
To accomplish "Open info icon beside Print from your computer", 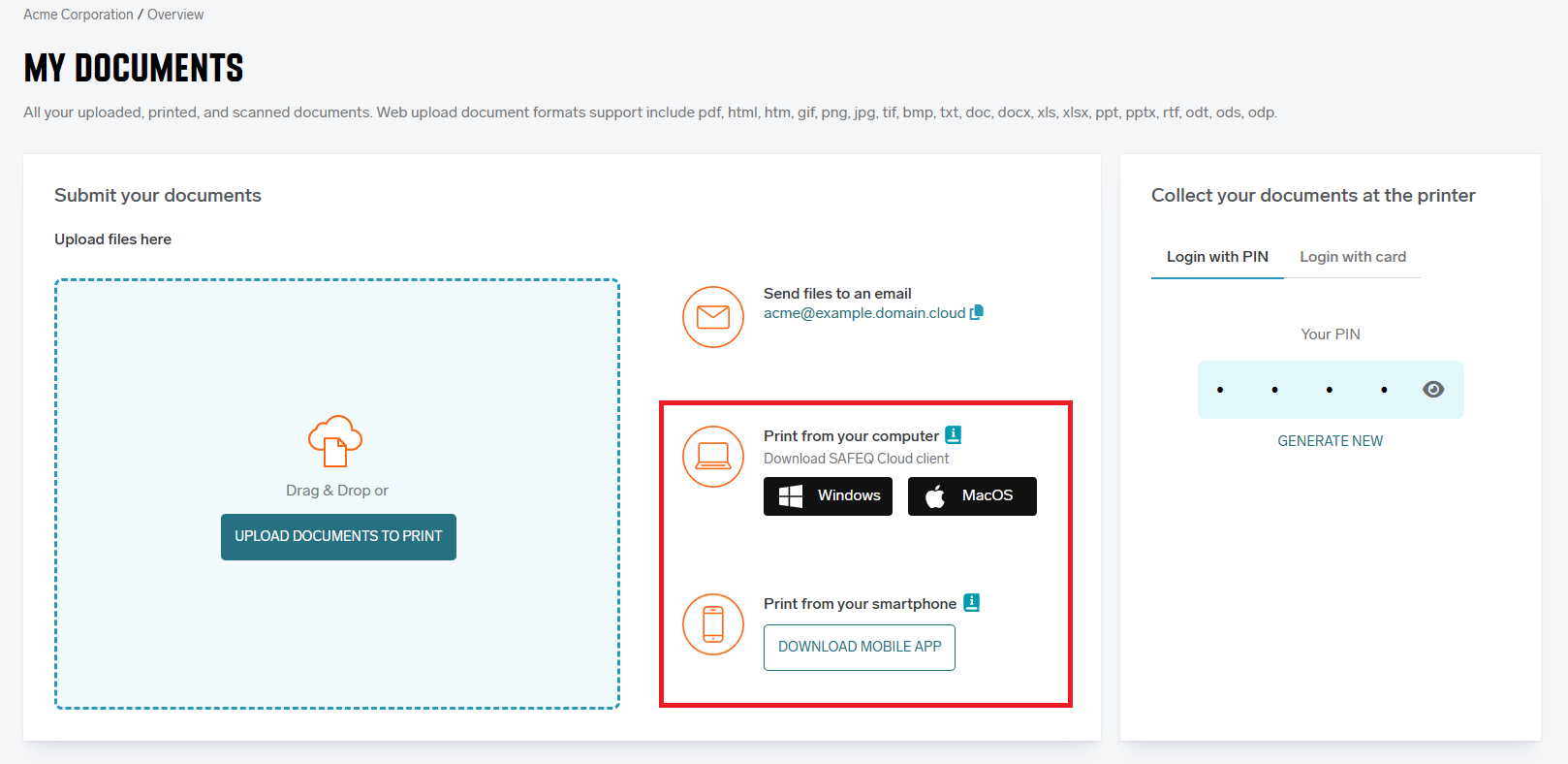I will coord(953,435).
